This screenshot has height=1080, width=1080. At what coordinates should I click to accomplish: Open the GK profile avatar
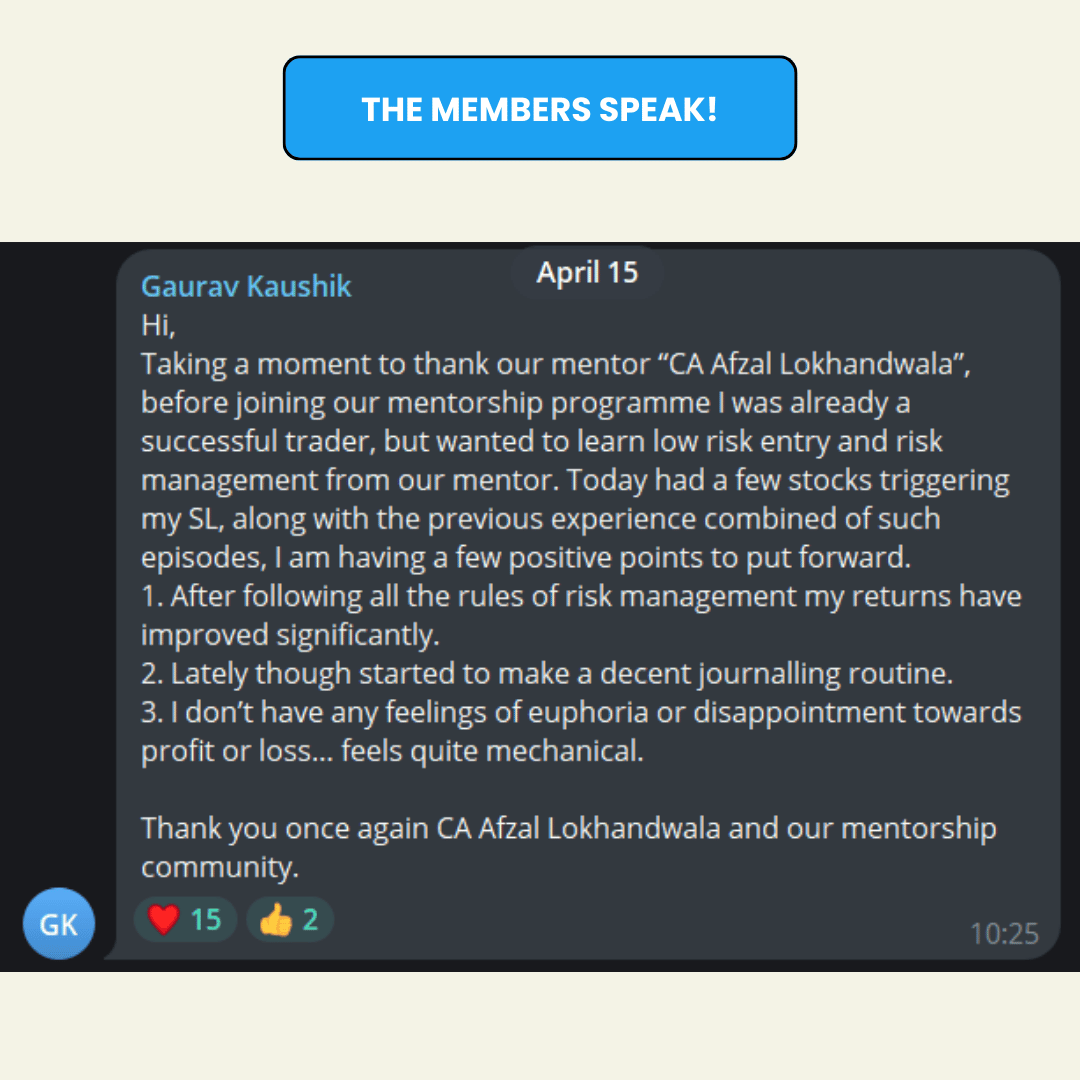(x=59, y=924)
